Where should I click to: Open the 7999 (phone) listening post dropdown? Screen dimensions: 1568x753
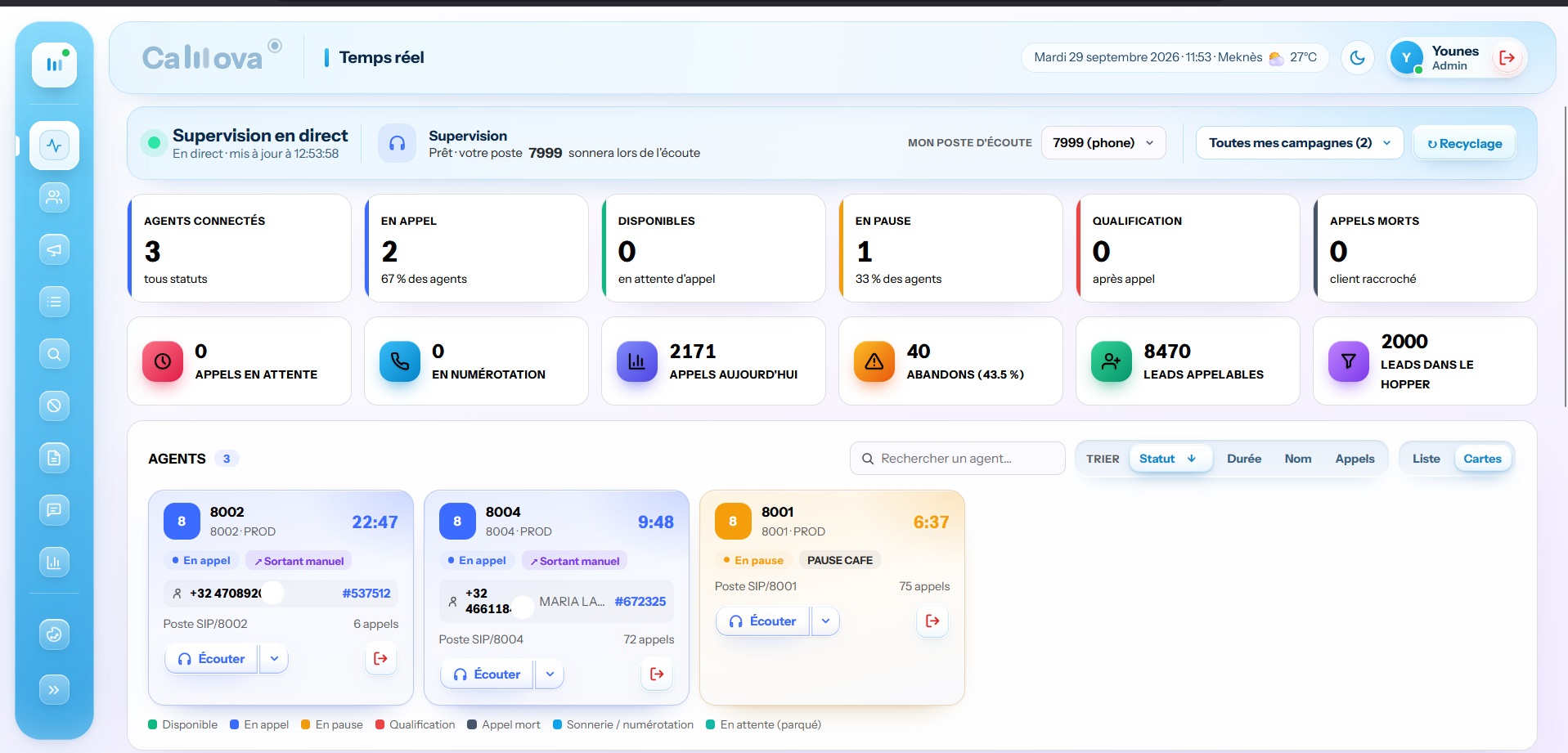point(1103,143)
